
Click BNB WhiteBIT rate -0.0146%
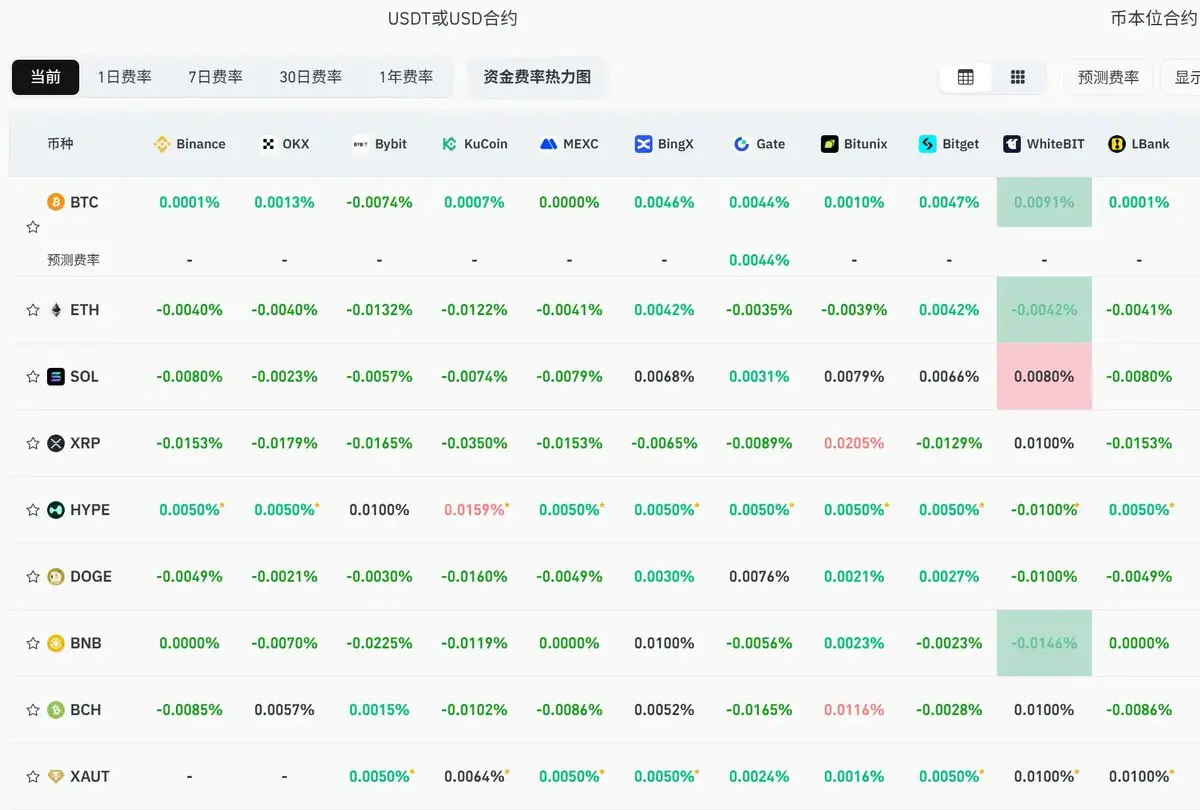1044,643
